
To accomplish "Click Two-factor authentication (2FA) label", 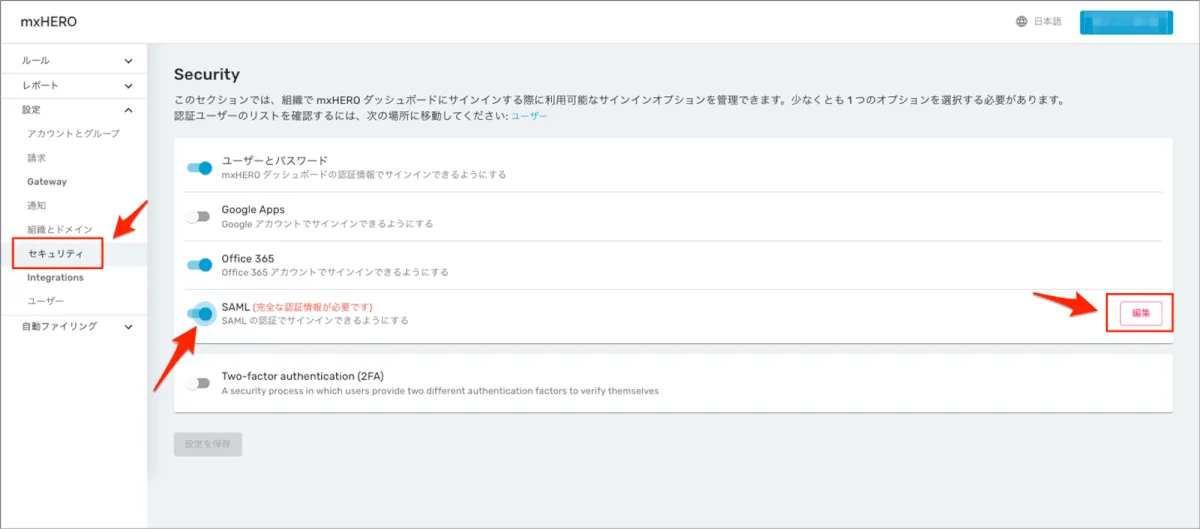I will click(303, 376).
